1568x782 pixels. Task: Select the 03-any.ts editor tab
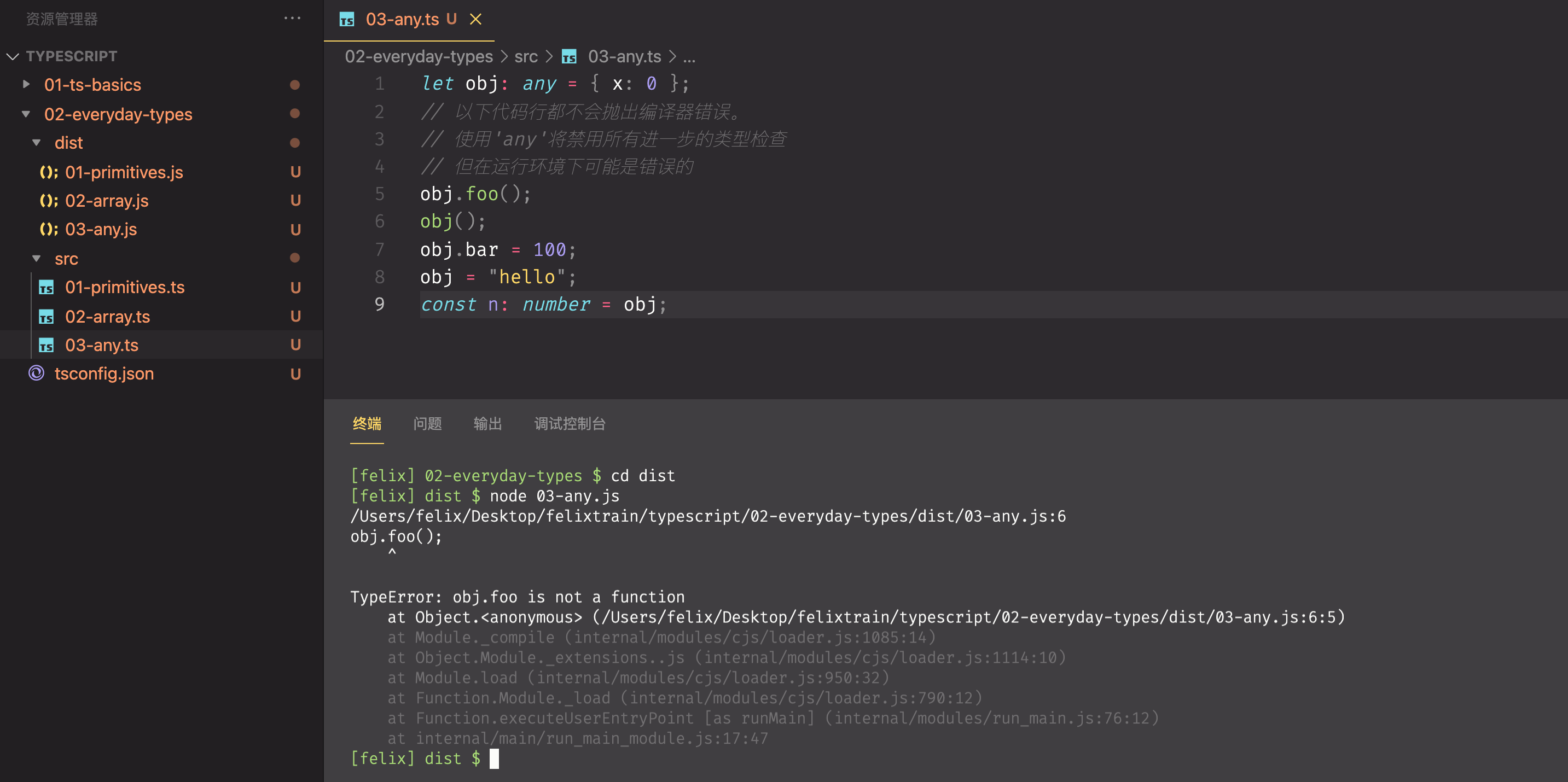(409, 20)
